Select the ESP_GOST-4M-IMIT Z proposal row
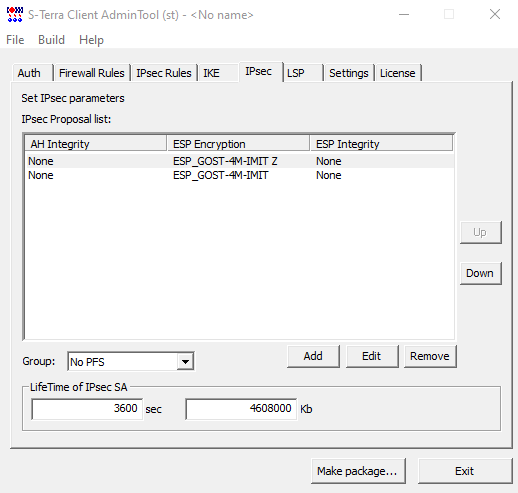This screenshot has width=518, height=493. pyautogui.click(x=239, y=161)
